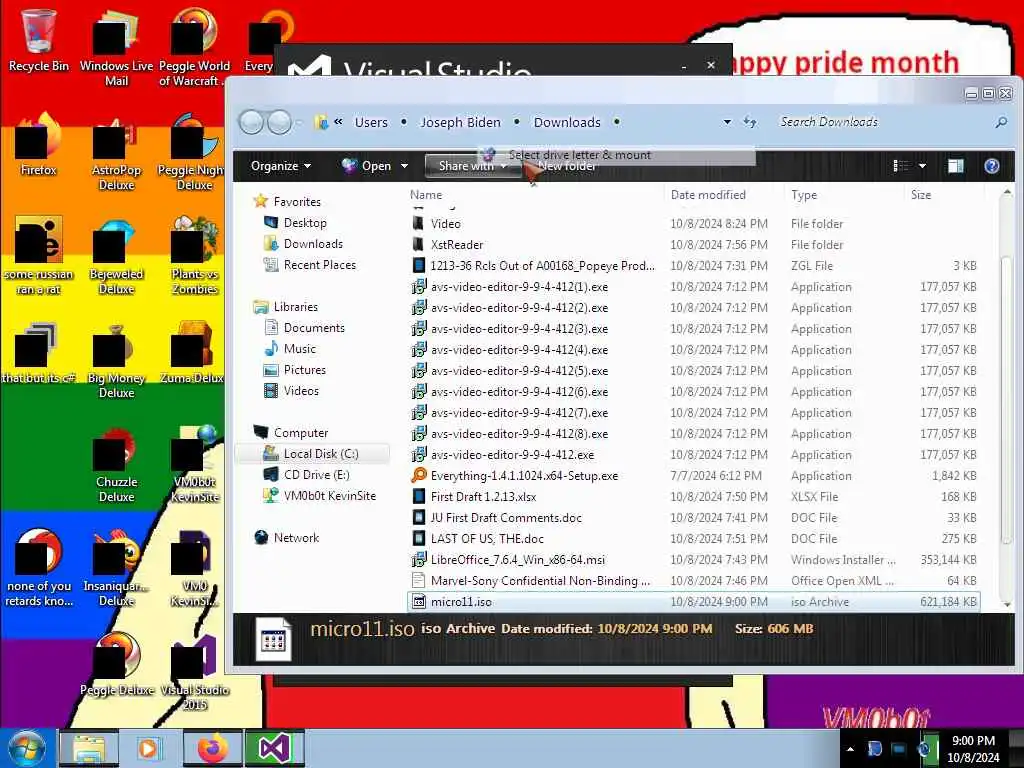1024x768 pixels.
Task: Sort by the Size column header
Action: [x=921, y=195]
